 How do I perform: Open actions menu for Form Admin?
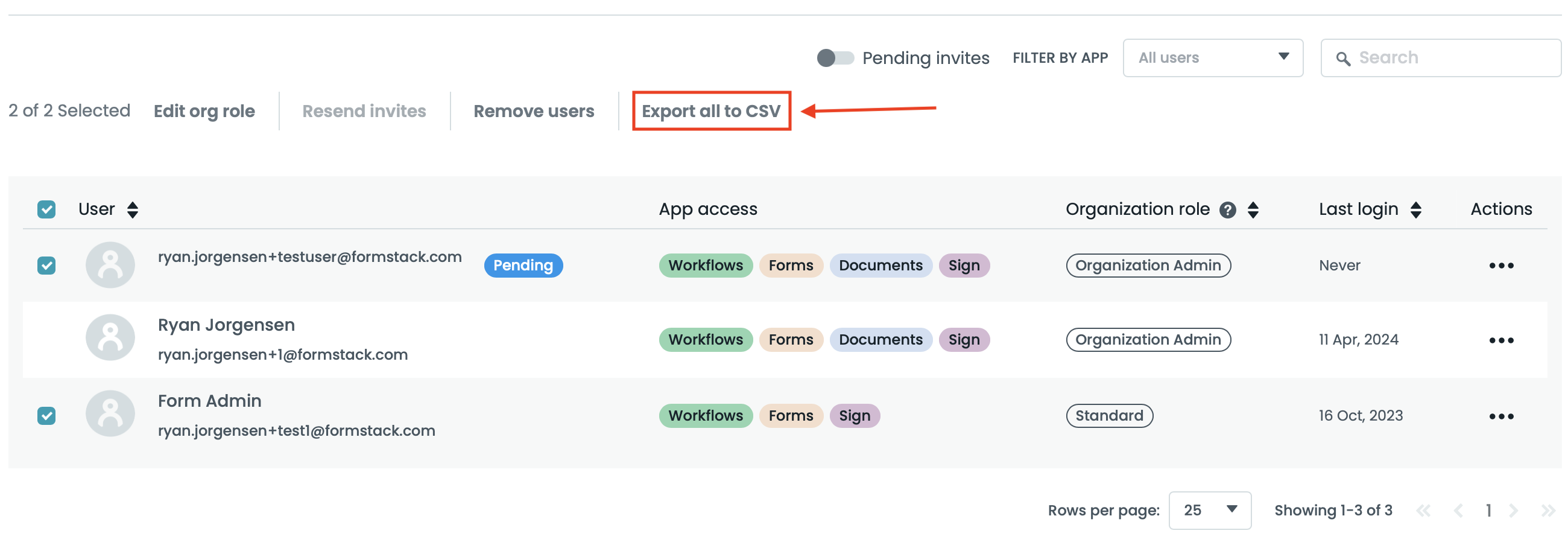pyautogui.click(x=1500, y=416)
